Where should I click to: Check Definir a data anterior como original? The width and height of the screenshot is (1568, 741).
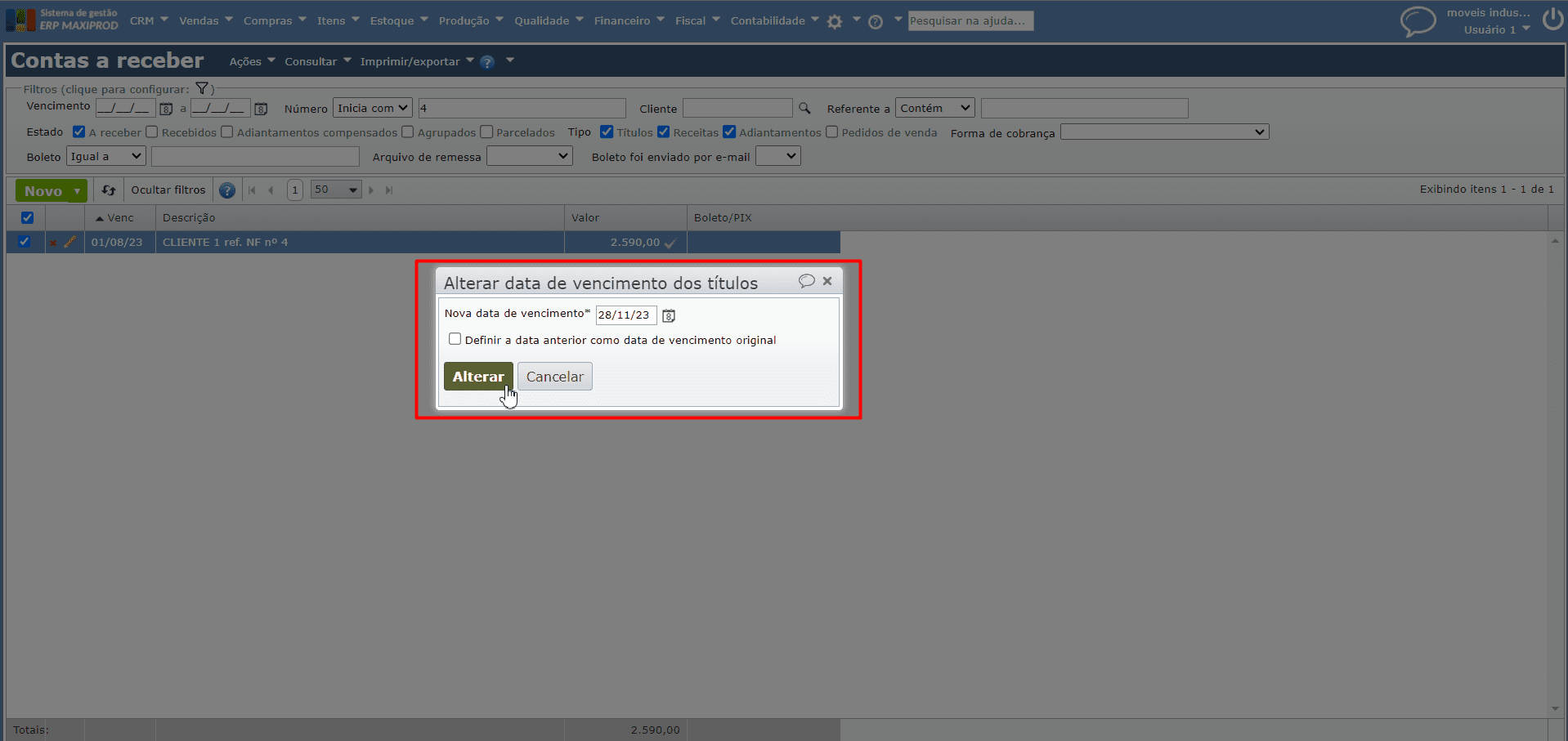click(x=455, y=339)
